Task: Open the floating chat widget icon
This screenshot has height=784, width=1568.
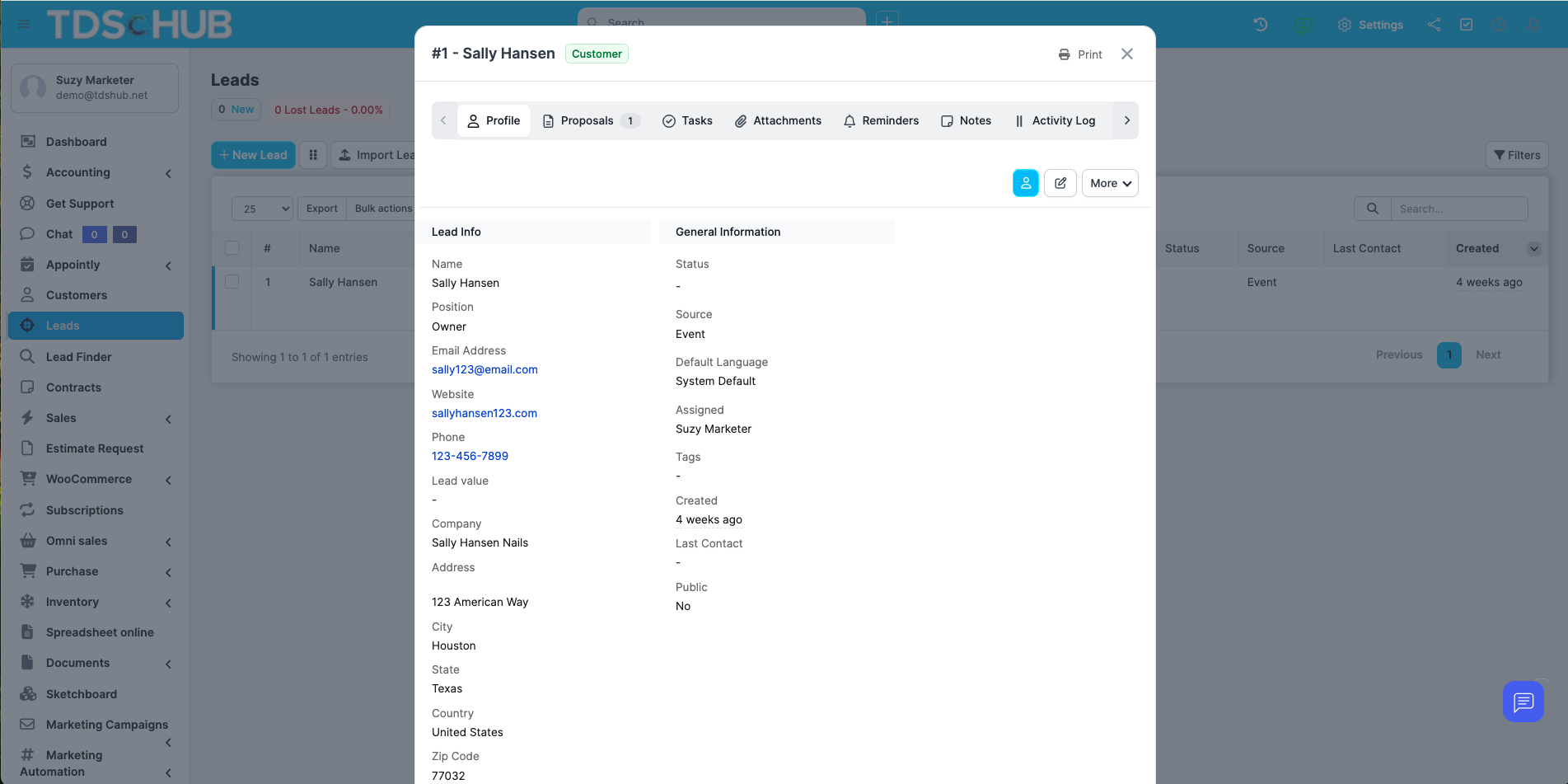Action: [x=1523, y=702]
